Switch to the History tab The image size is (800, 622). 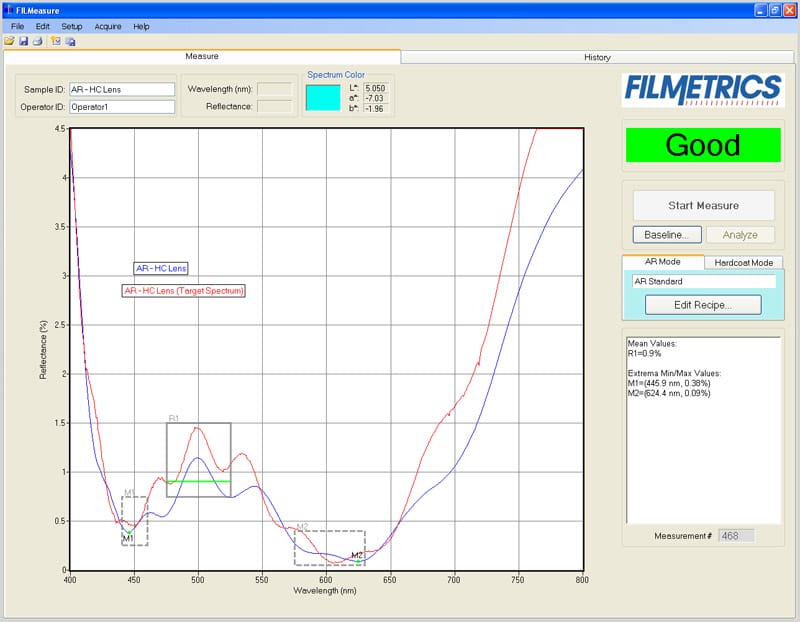click(597, 57)
